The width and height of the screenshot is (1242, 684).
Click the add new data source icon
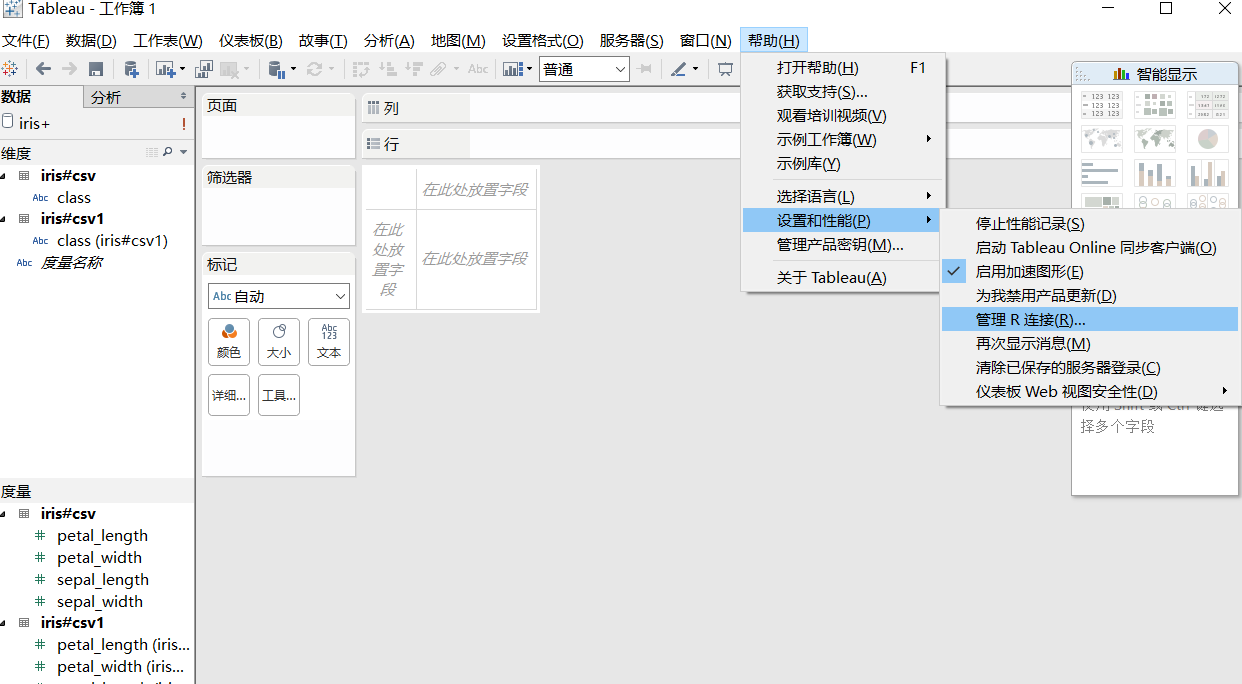coord(131,69)
